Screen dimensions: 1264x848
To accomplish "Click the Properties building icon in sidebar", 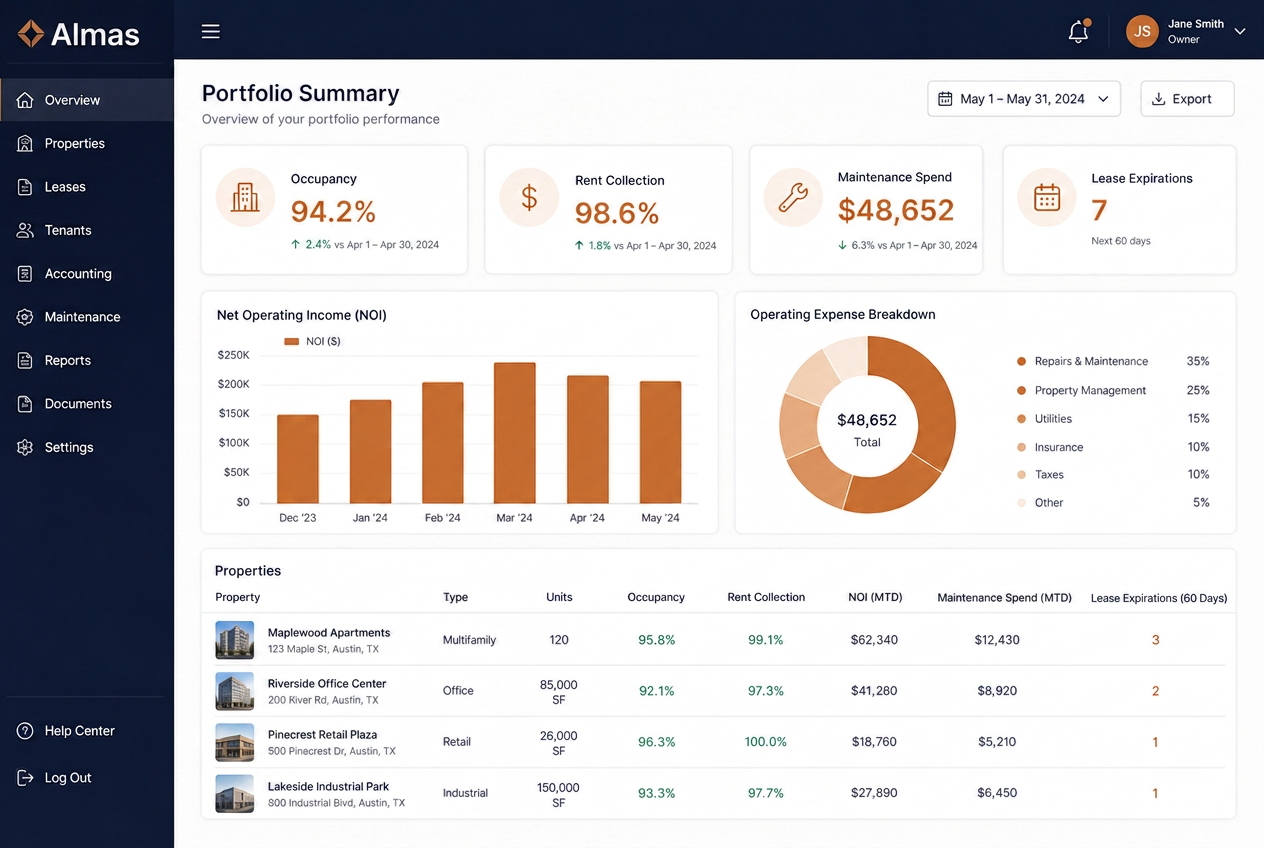I will [25, 143].
